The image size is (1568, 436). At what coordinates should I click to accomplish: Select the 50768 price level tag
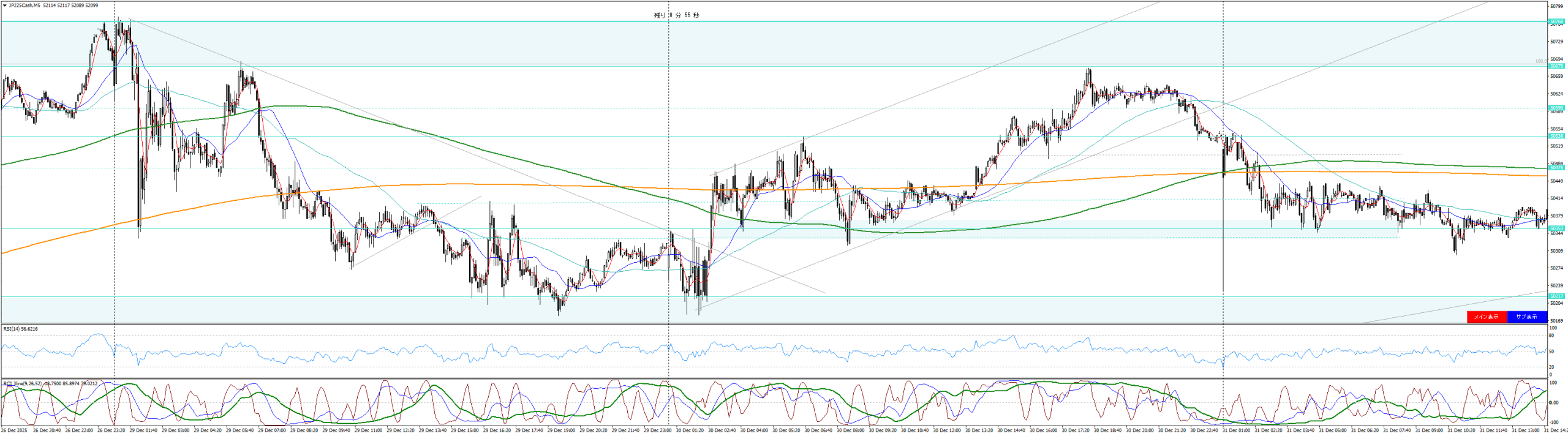pos(1556,21)
